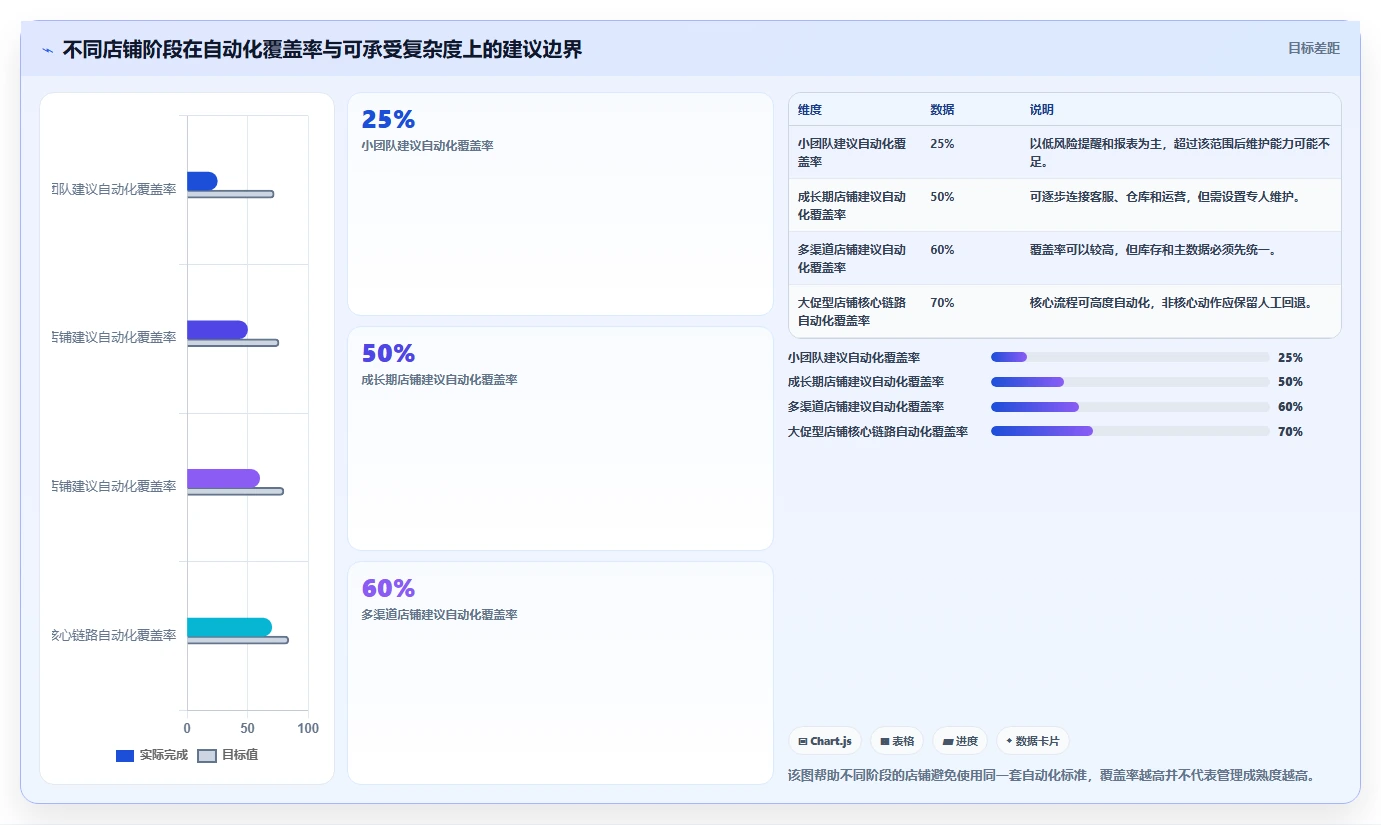Viewport: 1381px width, 825px height.
Task: Toggle the 目标值 legend item
Action: 228,755
